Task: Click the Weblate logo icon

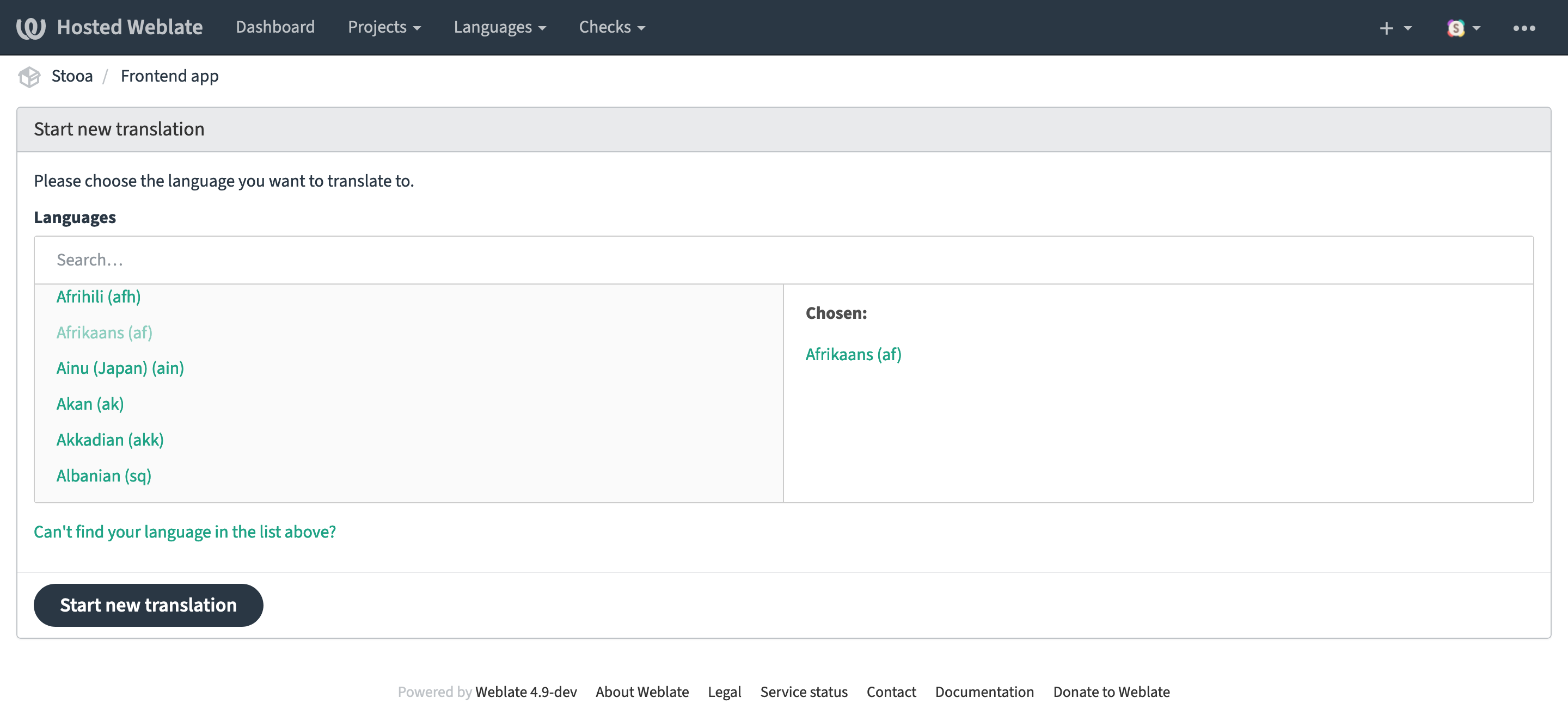Action: (x=30, y=27)
